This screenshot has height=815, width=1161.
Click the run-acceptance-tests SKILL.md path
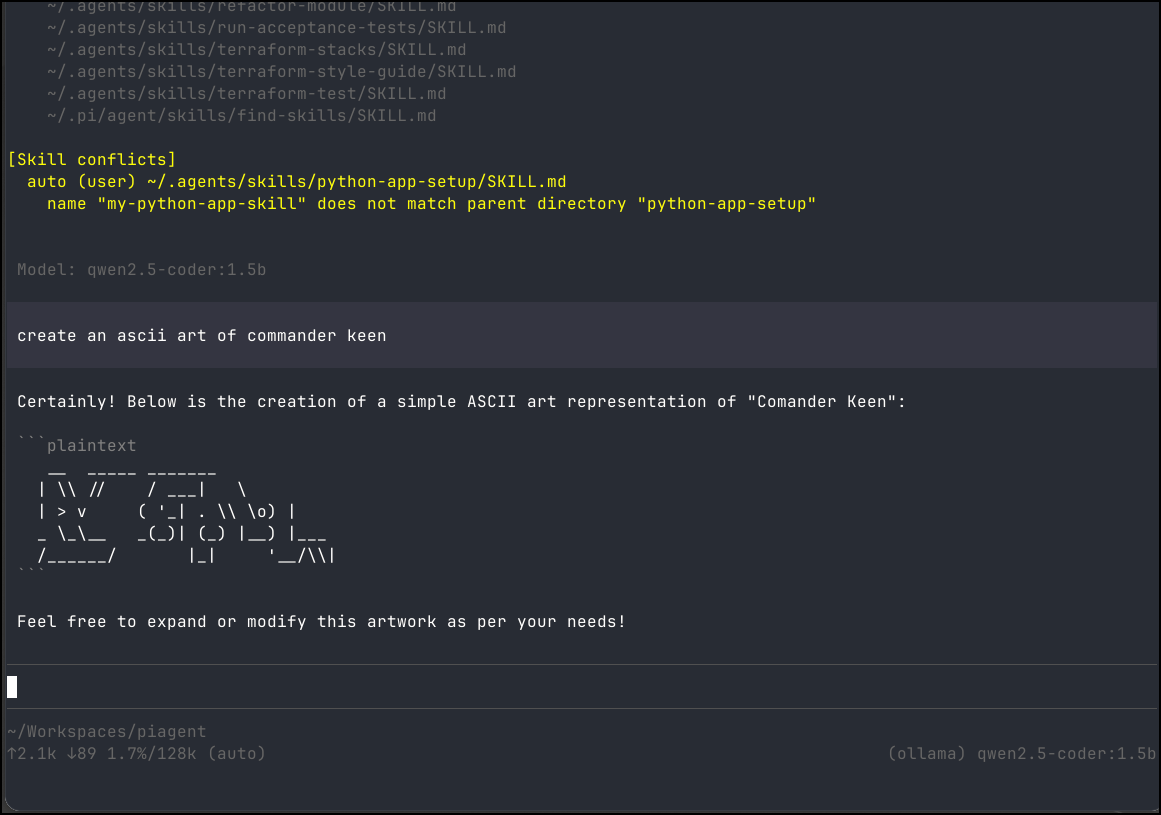click(x=276, y=28)
